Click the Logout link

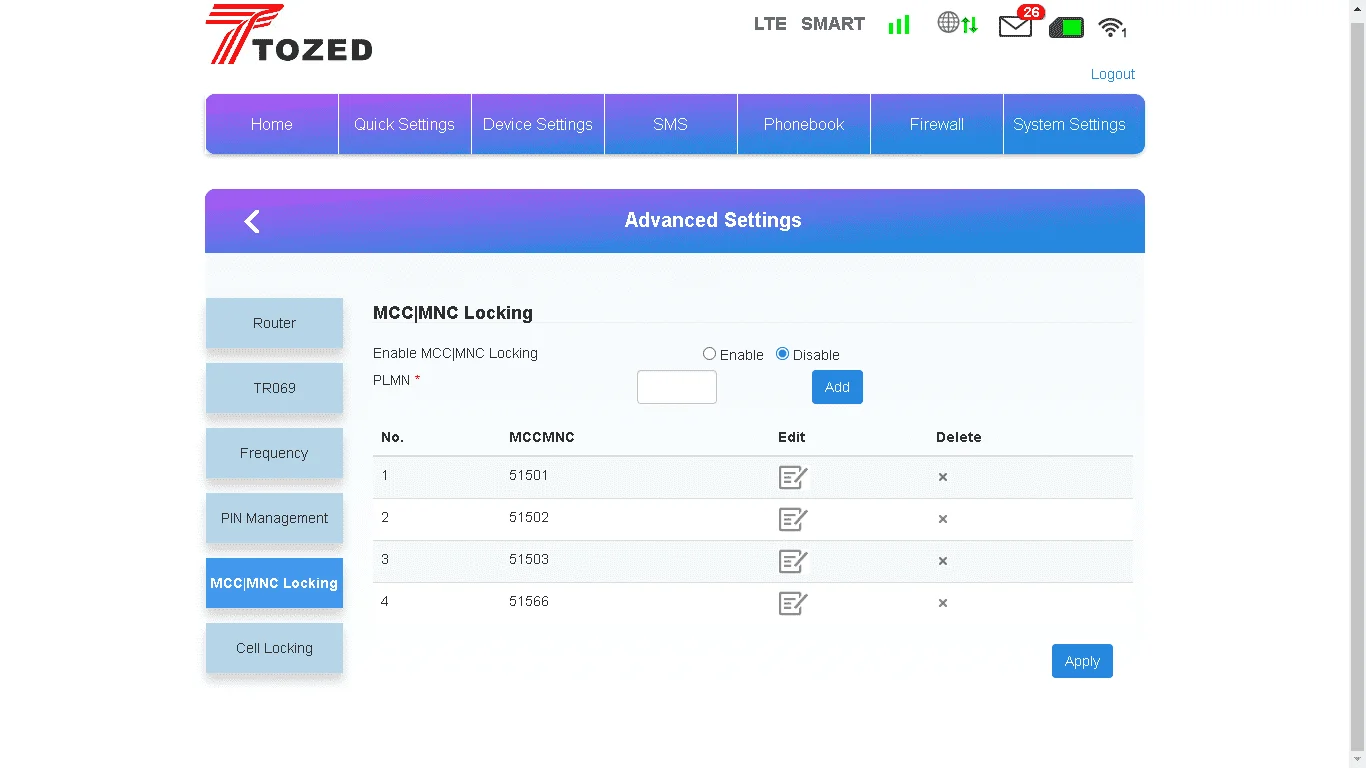tap(1112, 74)
